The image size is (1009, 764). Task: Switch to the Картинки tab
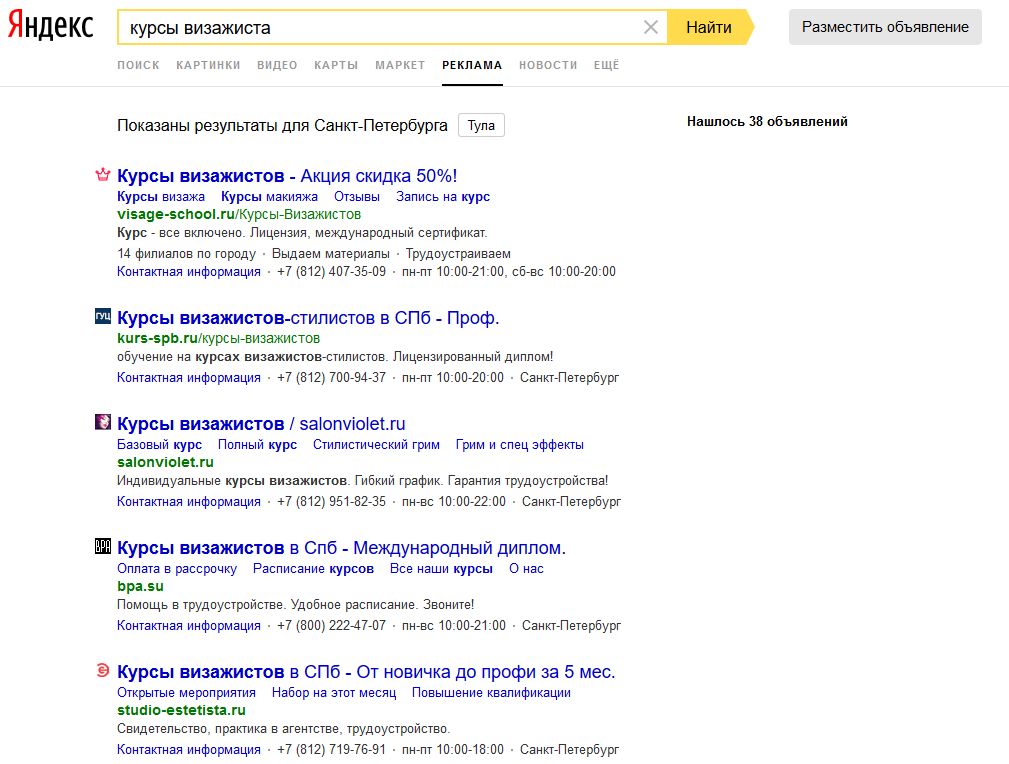coord(208,65)
